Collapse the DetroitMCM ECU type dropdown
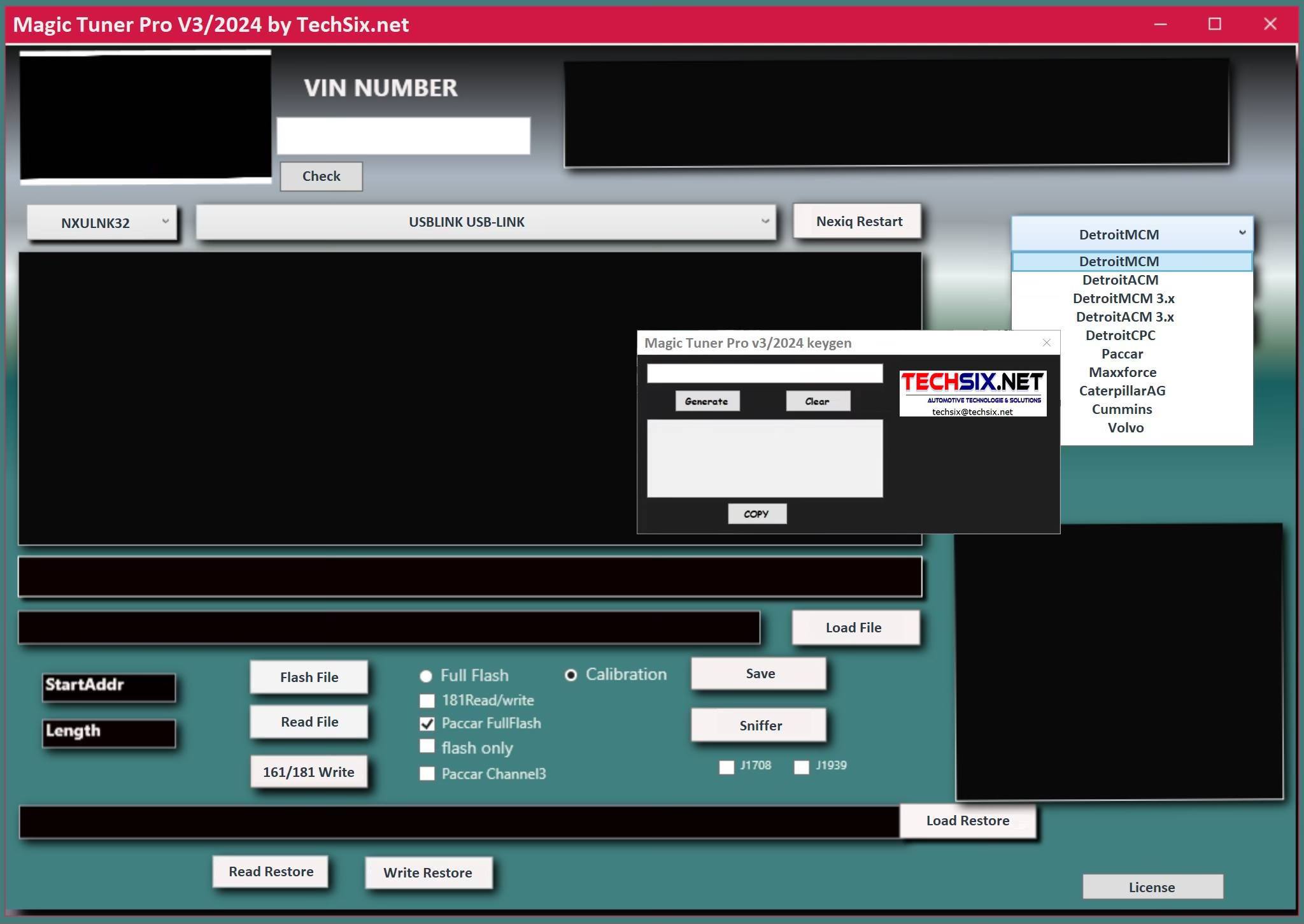The width and height of the screenshot is (1304, 924). (x=1131, y=234)
